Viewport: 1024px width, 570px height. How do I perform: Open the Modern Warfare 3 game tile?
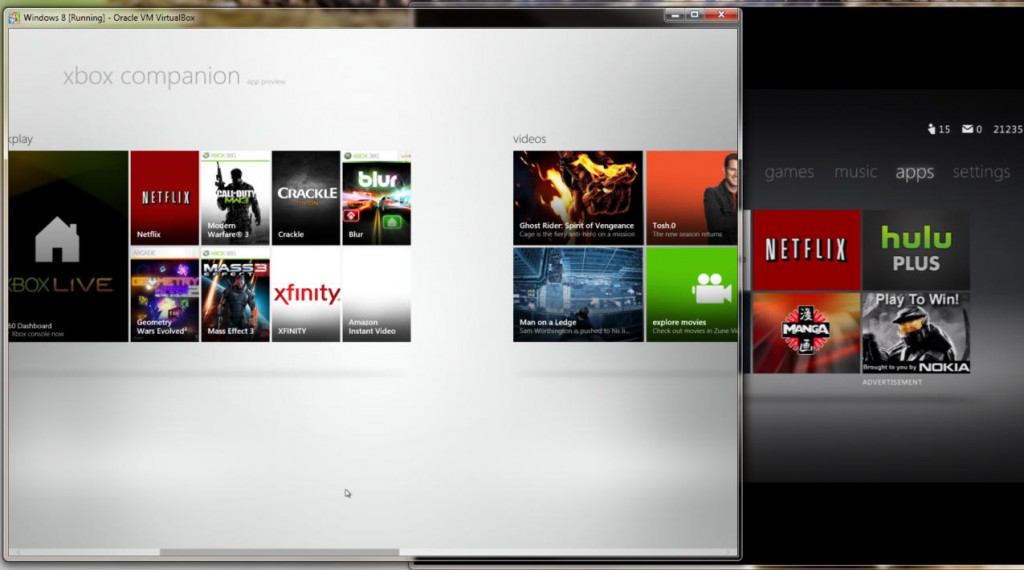(x=235, y=198)
